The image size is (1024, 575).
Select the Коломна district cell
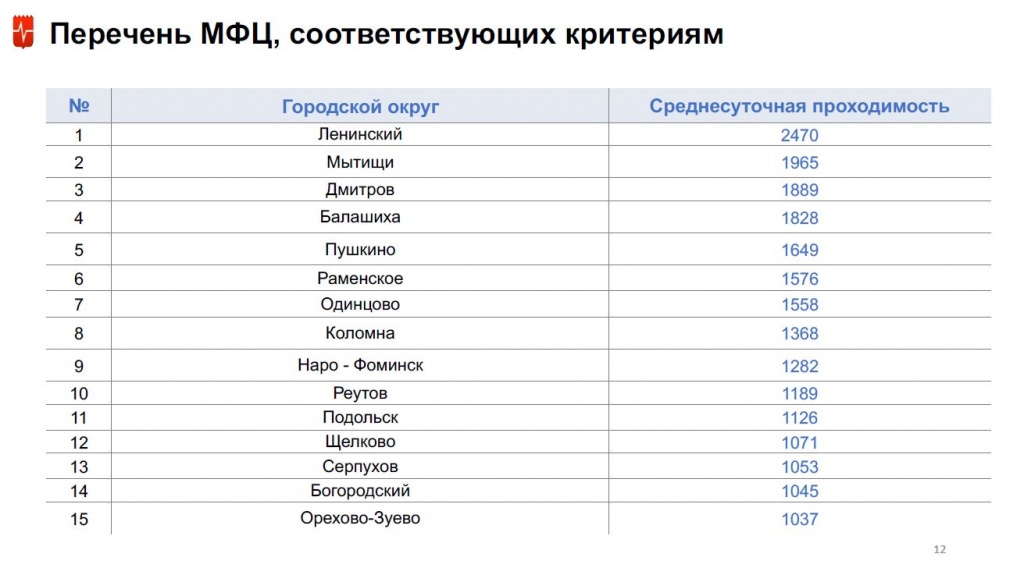tap(360, 333)
